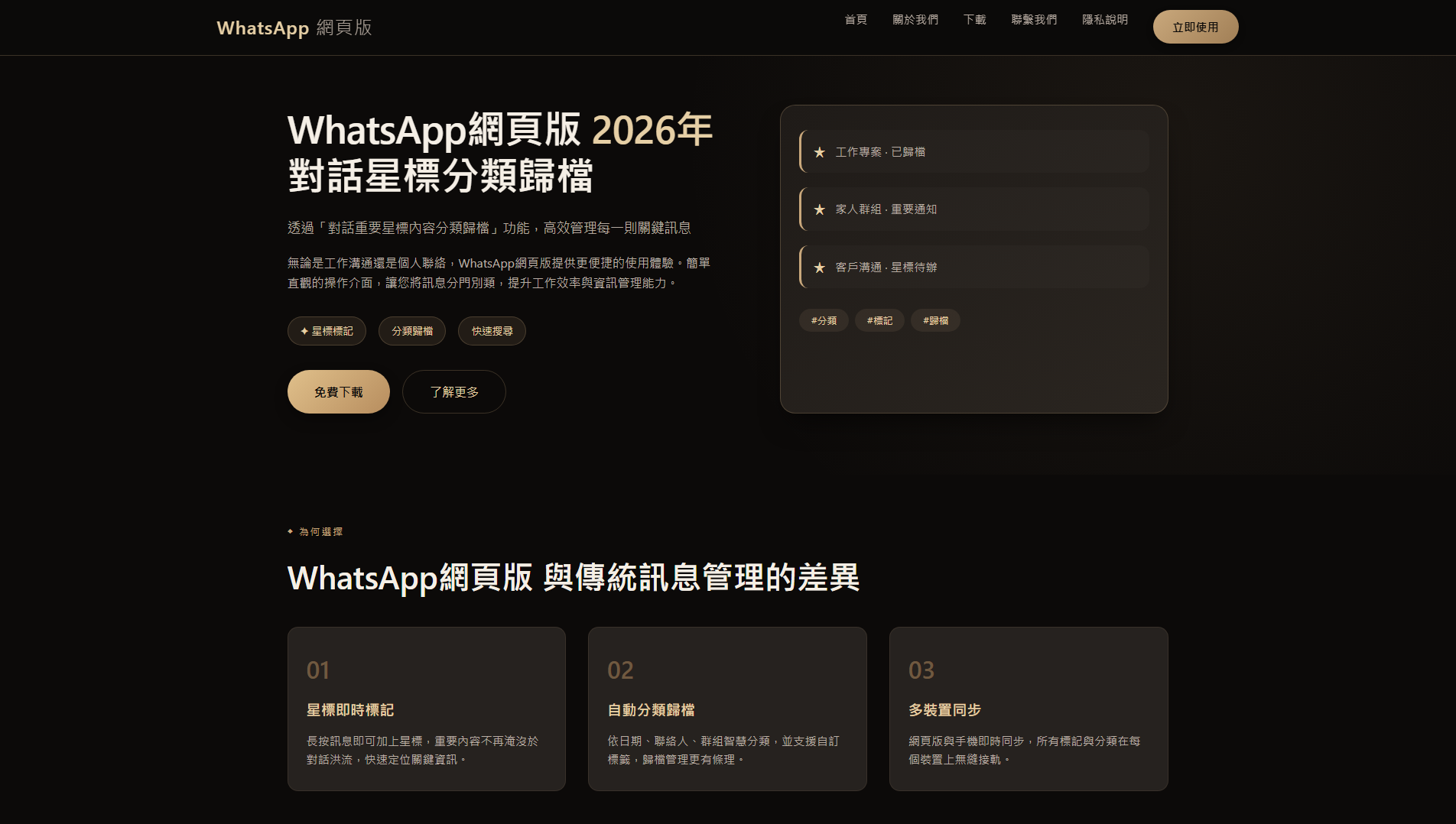
Task: Open the 聯繫我們 nav item
Action: point(1034,20)
